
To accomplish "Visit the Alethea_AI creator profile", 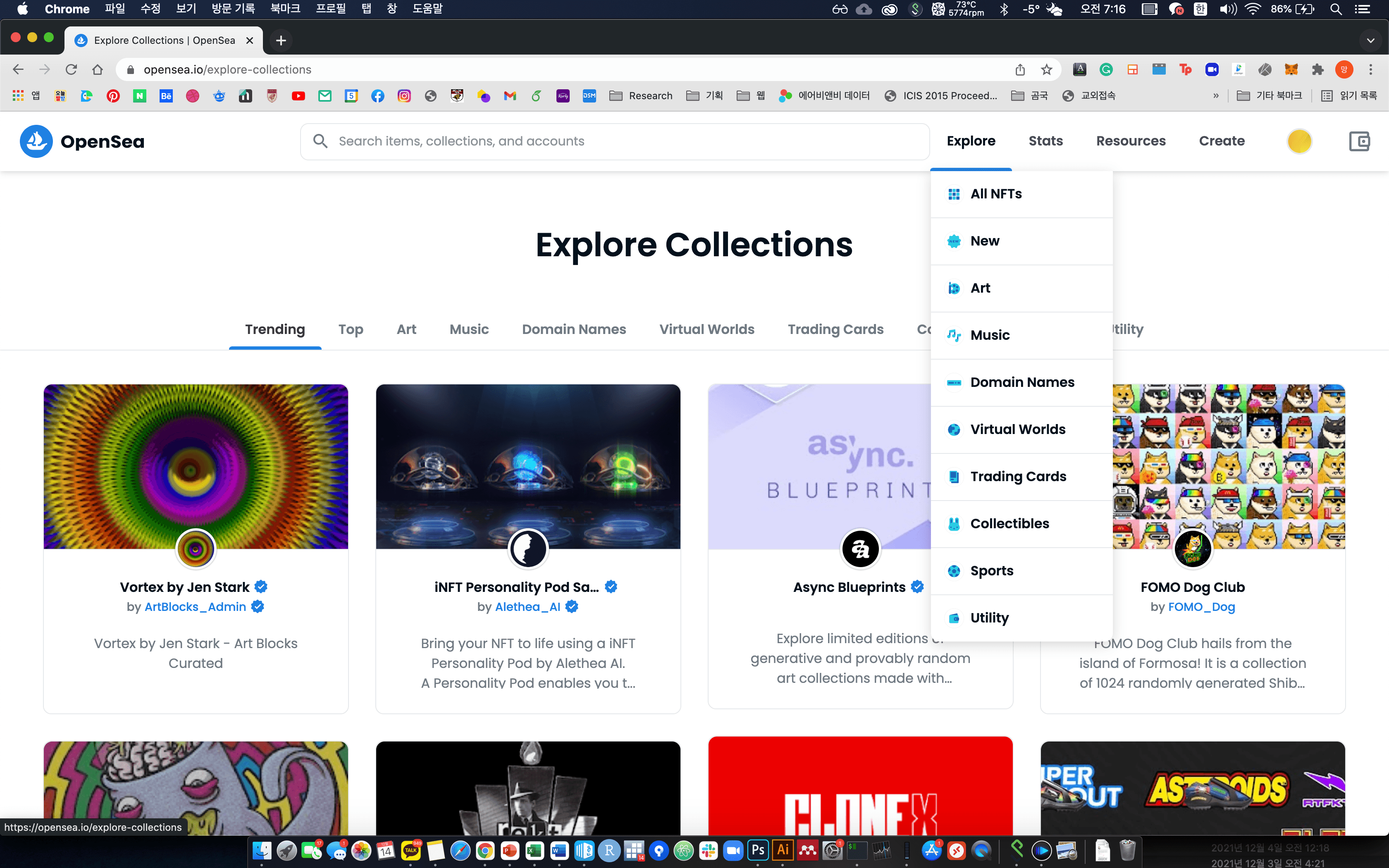I will tap(527, 607).
